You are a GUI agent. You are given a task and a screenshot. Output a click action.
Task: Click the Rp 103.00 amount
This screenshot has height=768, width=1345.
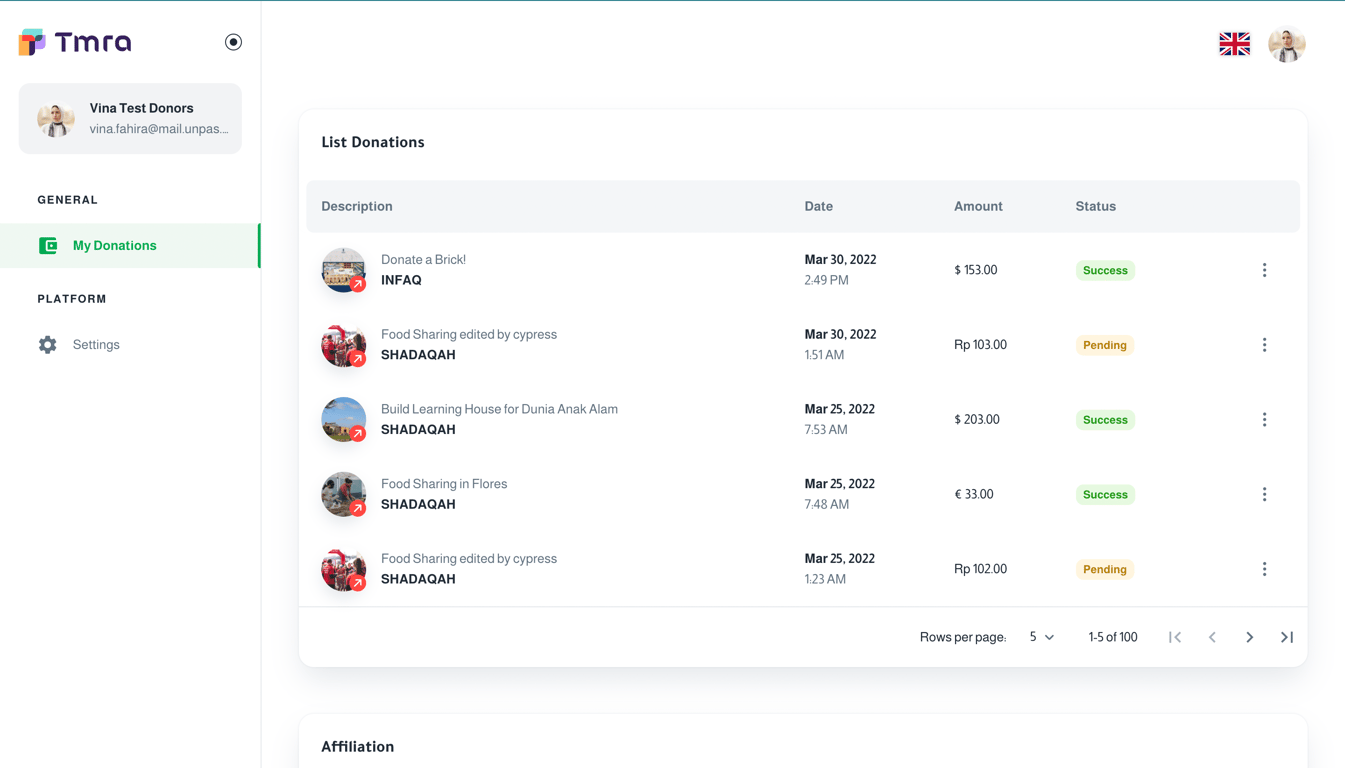(980, 345)
